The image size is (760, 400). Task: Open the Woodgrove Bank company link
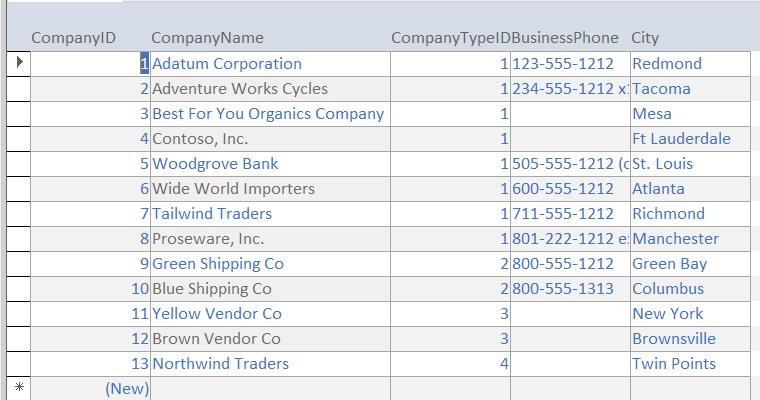click(215, 164)
